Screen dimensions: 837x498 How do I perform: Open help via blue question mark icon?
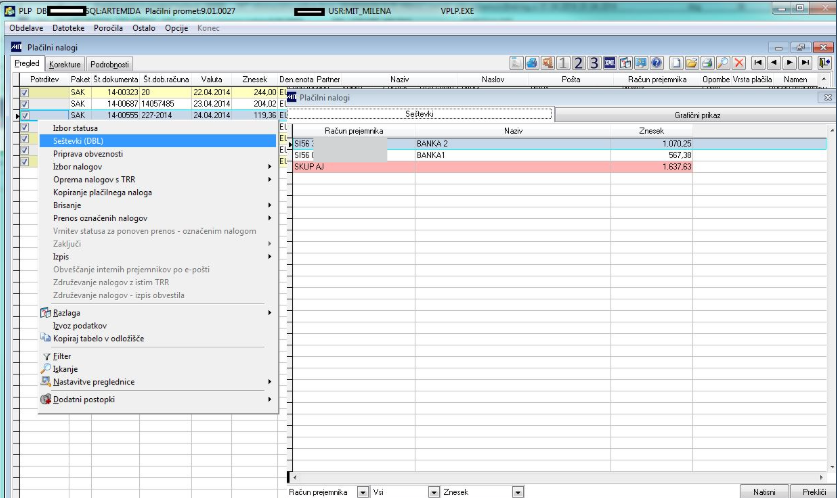(x=657, y=63)
